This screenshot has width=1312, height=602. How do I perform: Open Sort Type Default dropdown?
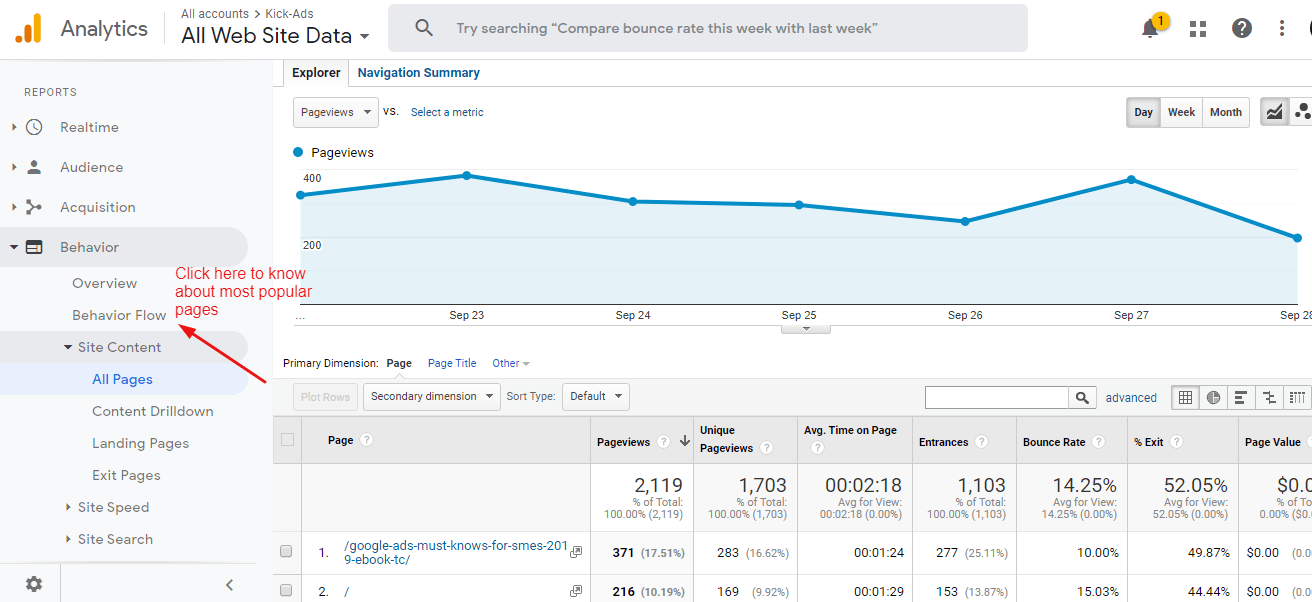click(x=596, y=396)
